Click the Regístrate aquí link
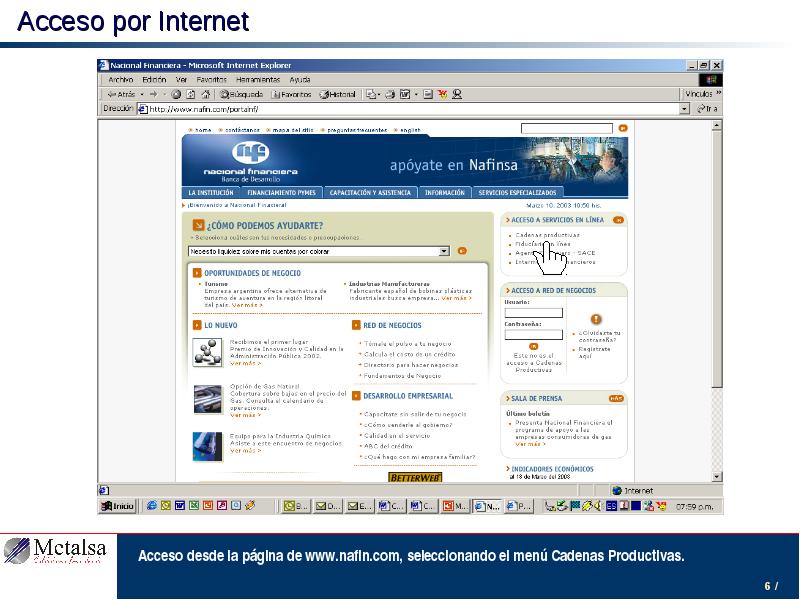 pos(594,353)
